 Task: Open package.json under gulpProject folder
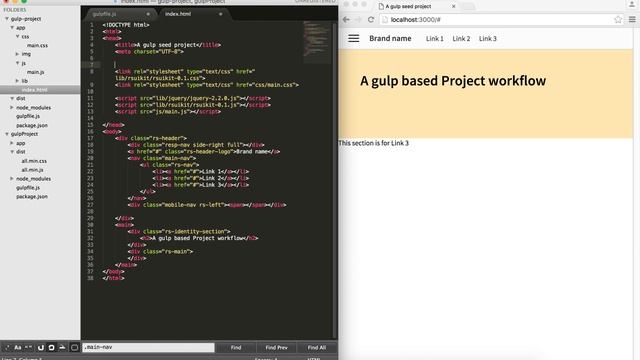(32, 196)
